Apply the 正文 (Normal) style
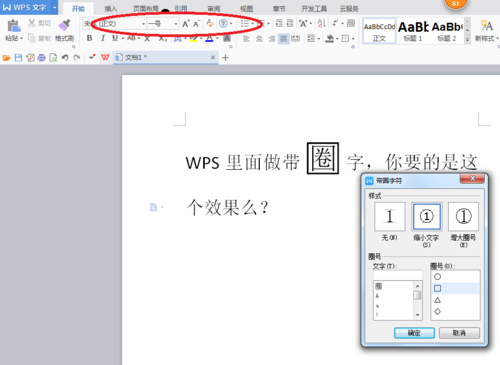 pyautogui.click(x=379, y=31)
